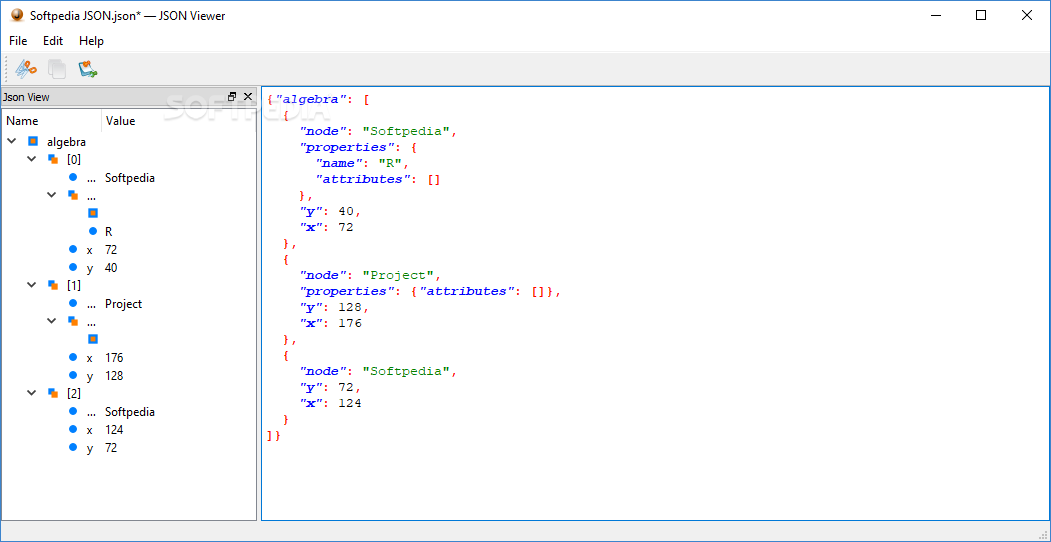Click the closing ]} line in editor
The image size is (1051, 542).
point(273,435)
